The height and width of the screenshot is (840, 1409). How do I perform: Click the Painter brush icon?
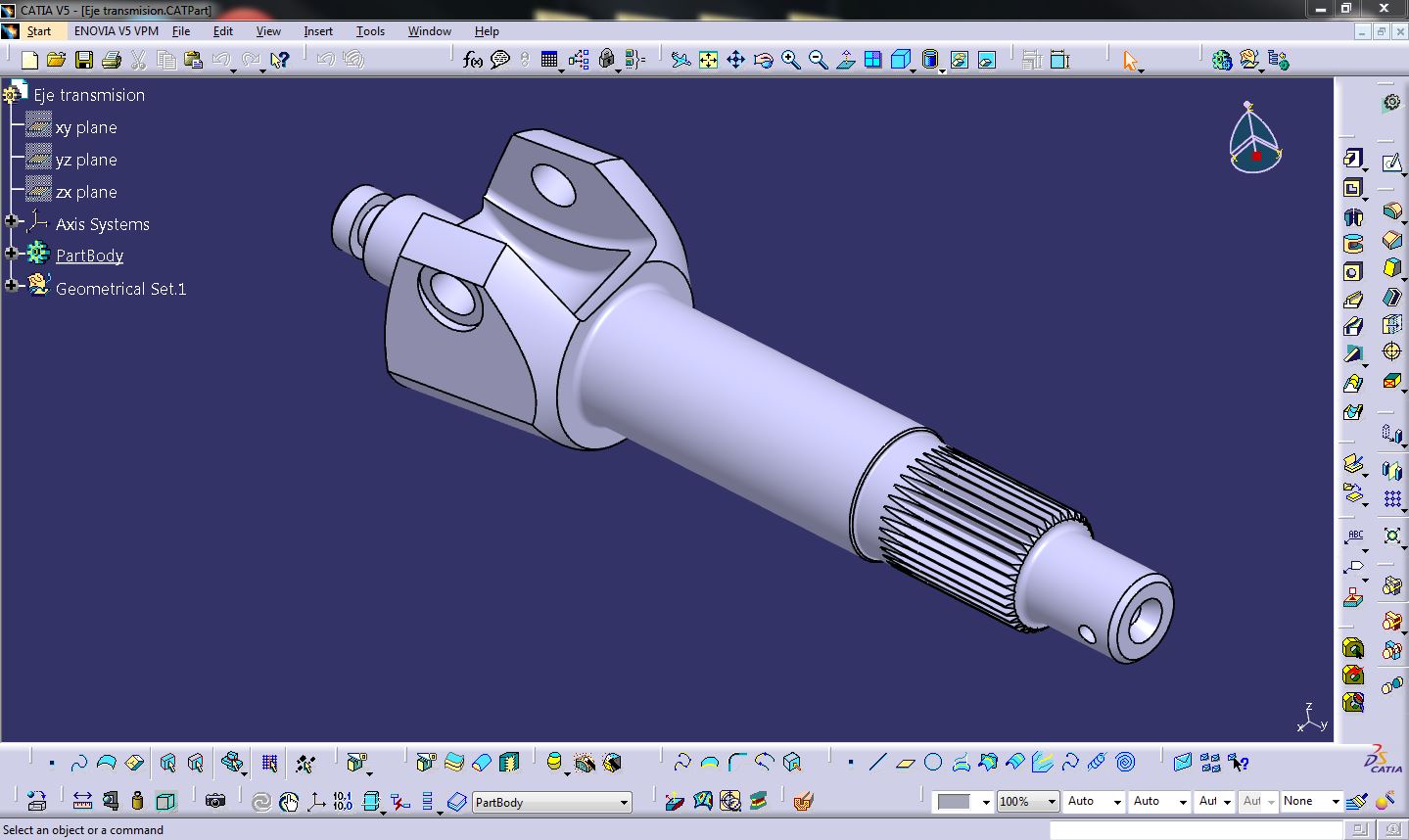pyautogui.click(x=1355, y=801)
